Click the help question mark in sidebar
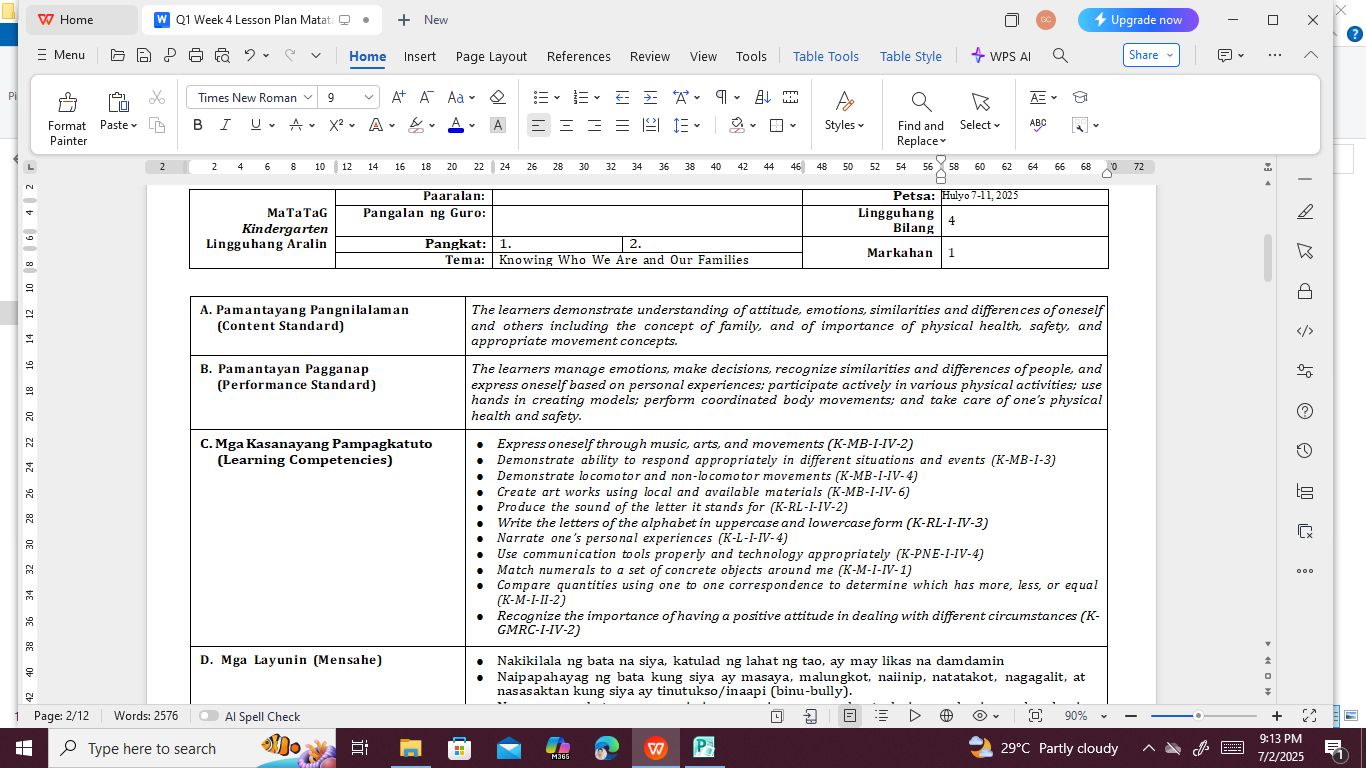This screenshot has width=1366, height=768. pyautogui.click(x=1305, y=411)
